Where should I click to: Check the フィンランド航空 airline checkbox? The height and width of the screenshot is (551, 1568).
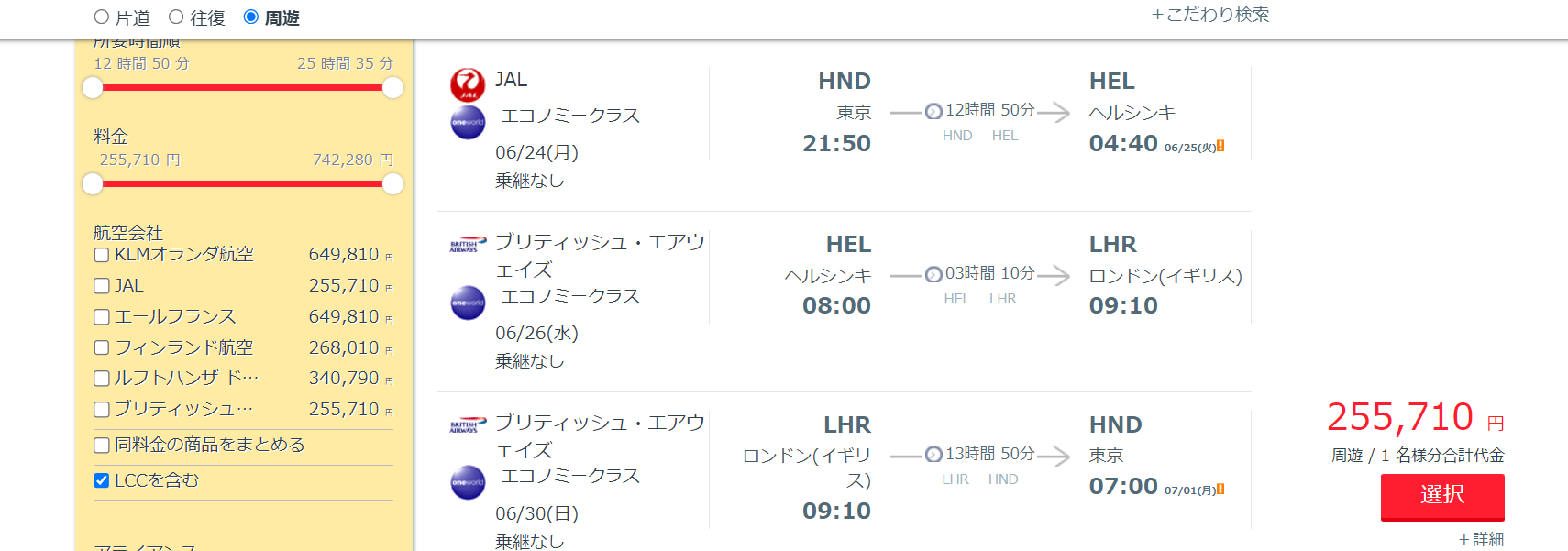click(x=102, y=348)
